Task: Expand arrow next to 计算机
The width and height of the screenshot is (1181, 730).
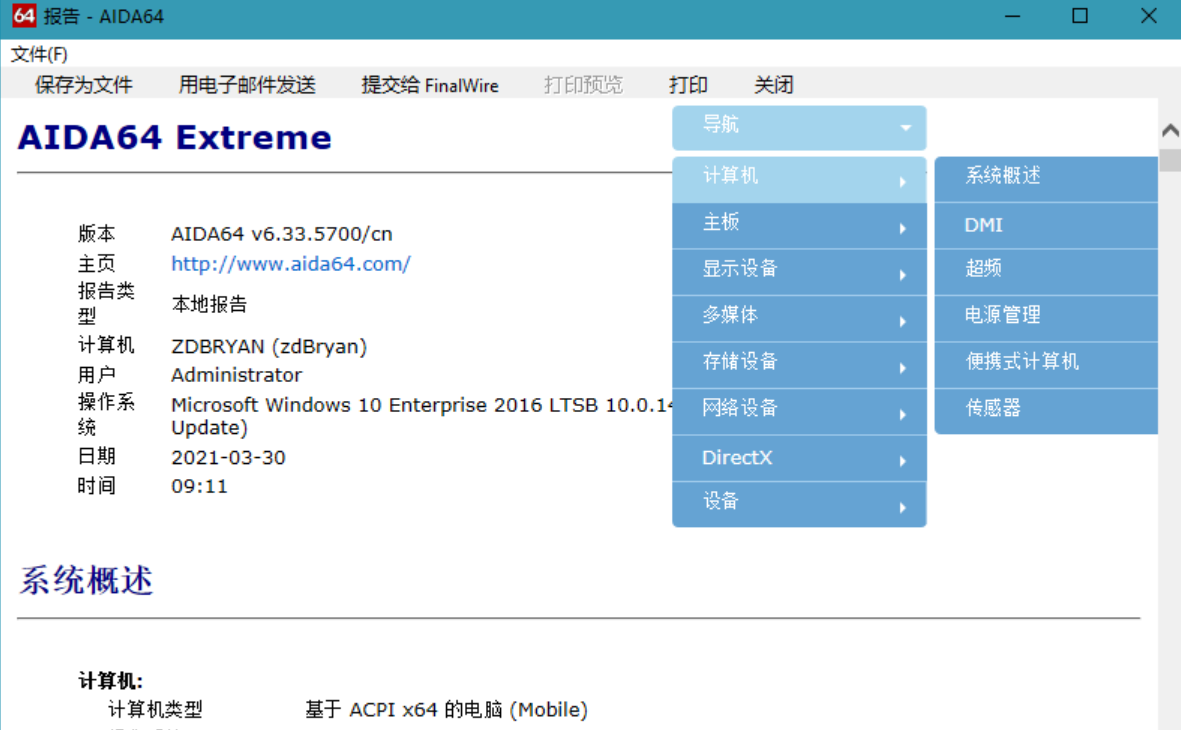Action: pos(902,182)
